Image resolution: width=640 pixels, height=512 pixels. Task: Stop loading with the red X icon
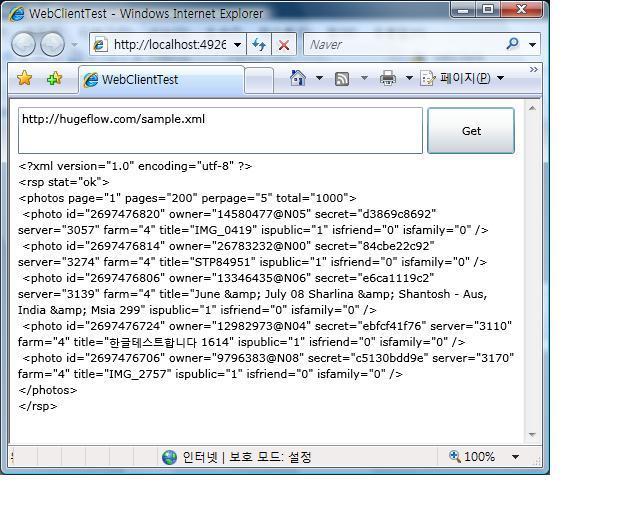(x=284, y=45)
